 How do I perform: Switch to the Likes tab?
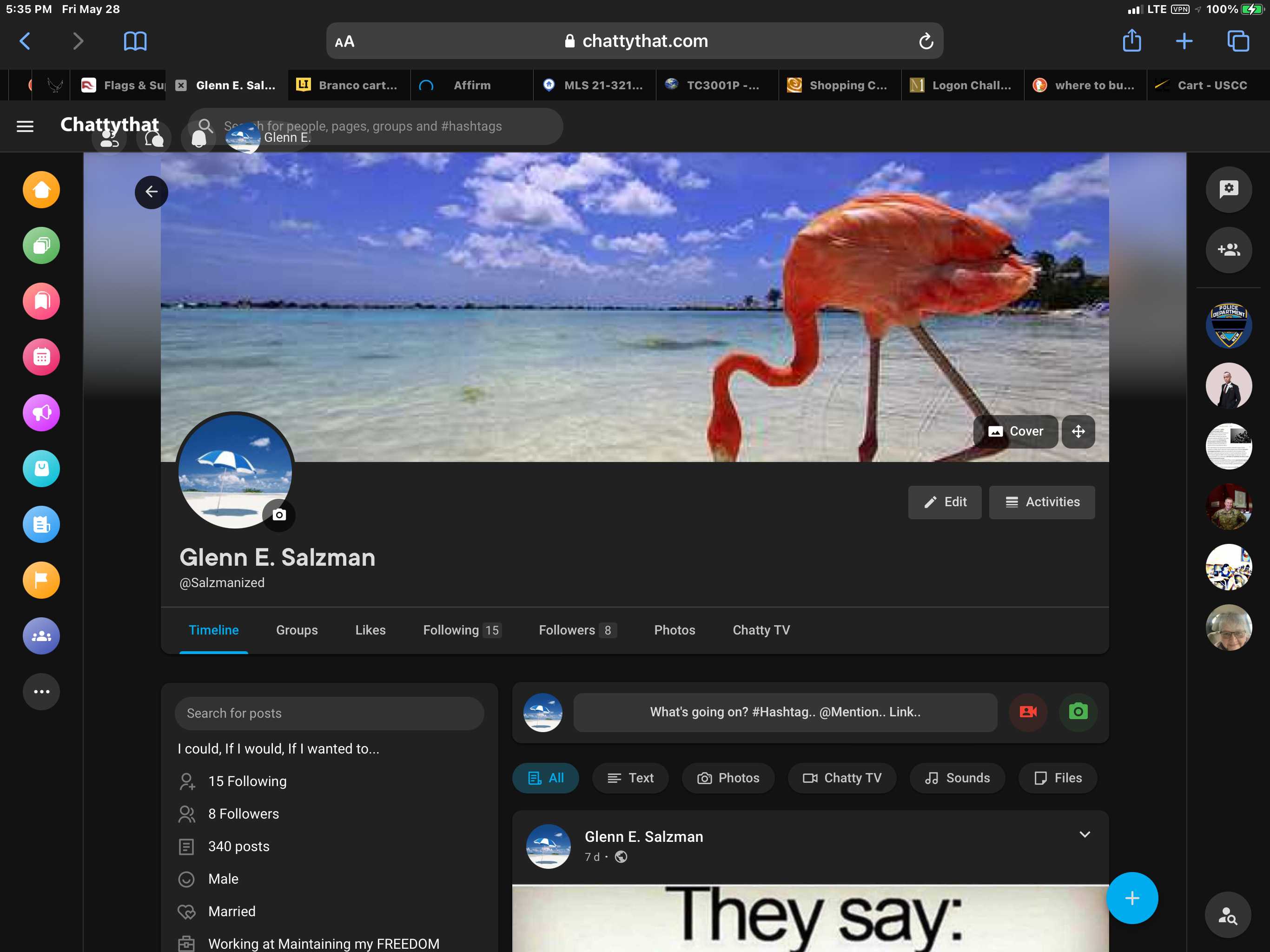tap(370, 629)
